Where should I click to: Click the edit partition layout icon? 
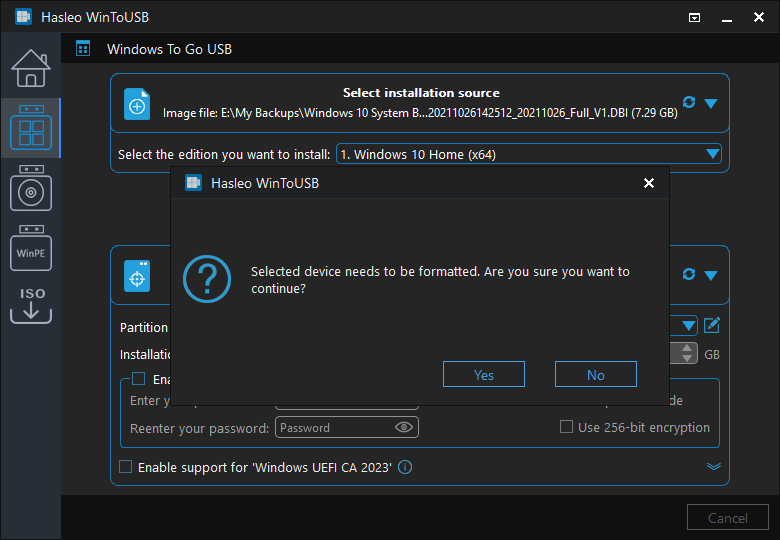(712, 326)
